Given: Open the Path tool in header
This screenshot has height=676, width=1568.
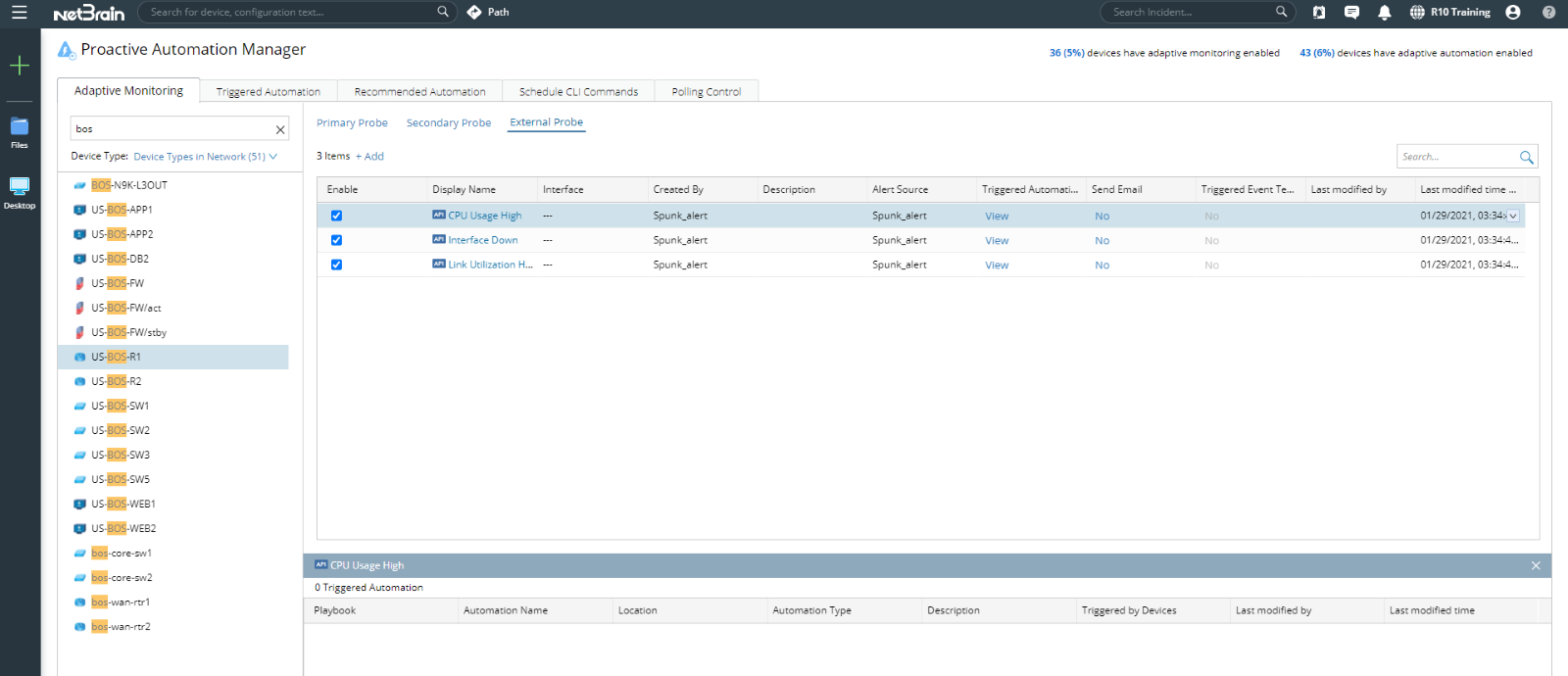Looking at the screenshot, I should pos(488,13).
